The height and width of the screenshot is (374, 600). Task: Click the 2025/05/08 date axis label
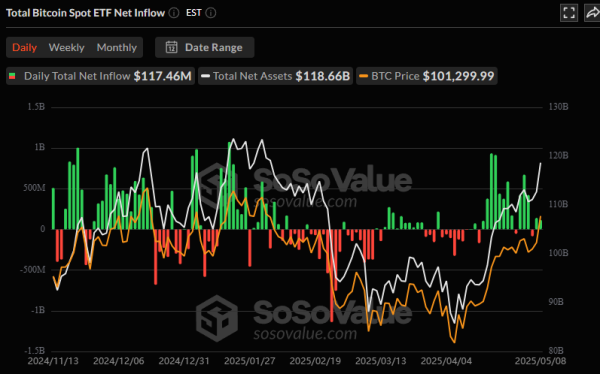(x=540, y=361)
